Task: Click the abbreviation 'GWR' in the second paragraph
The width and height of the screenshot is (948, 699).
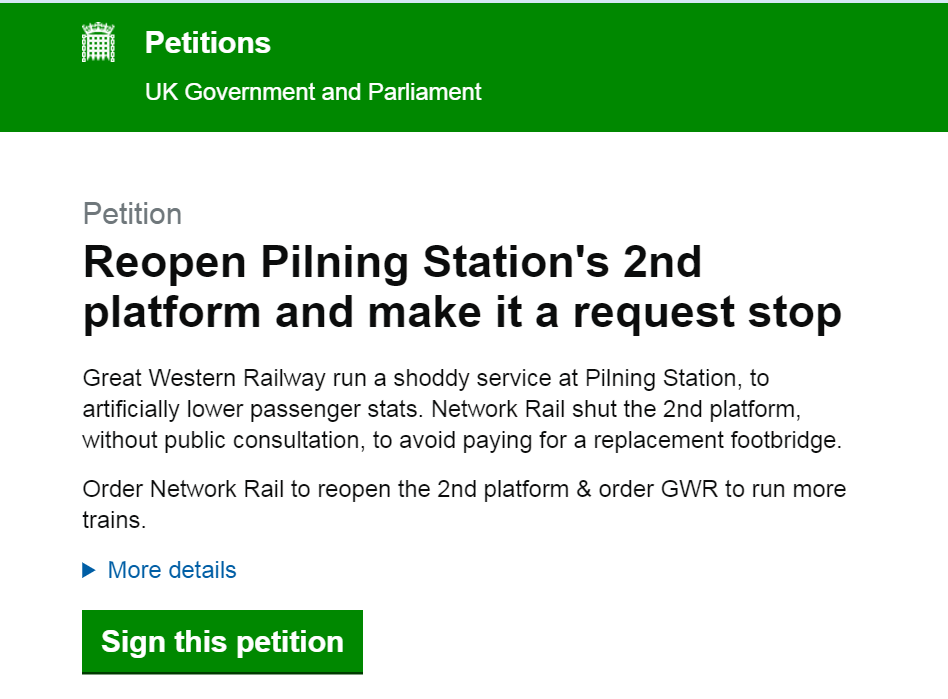Action: pos(689,489)
